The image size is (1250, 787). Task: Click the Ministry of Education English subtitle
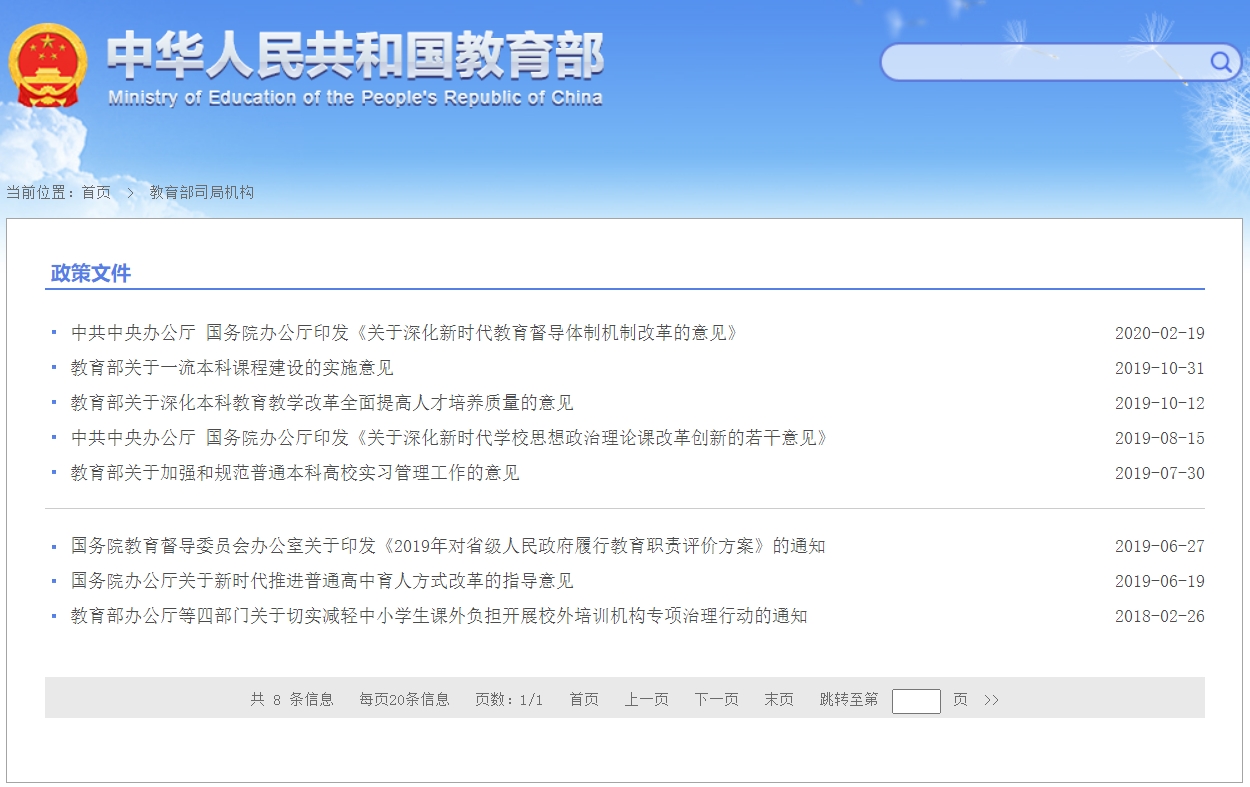tap(355, 98)
